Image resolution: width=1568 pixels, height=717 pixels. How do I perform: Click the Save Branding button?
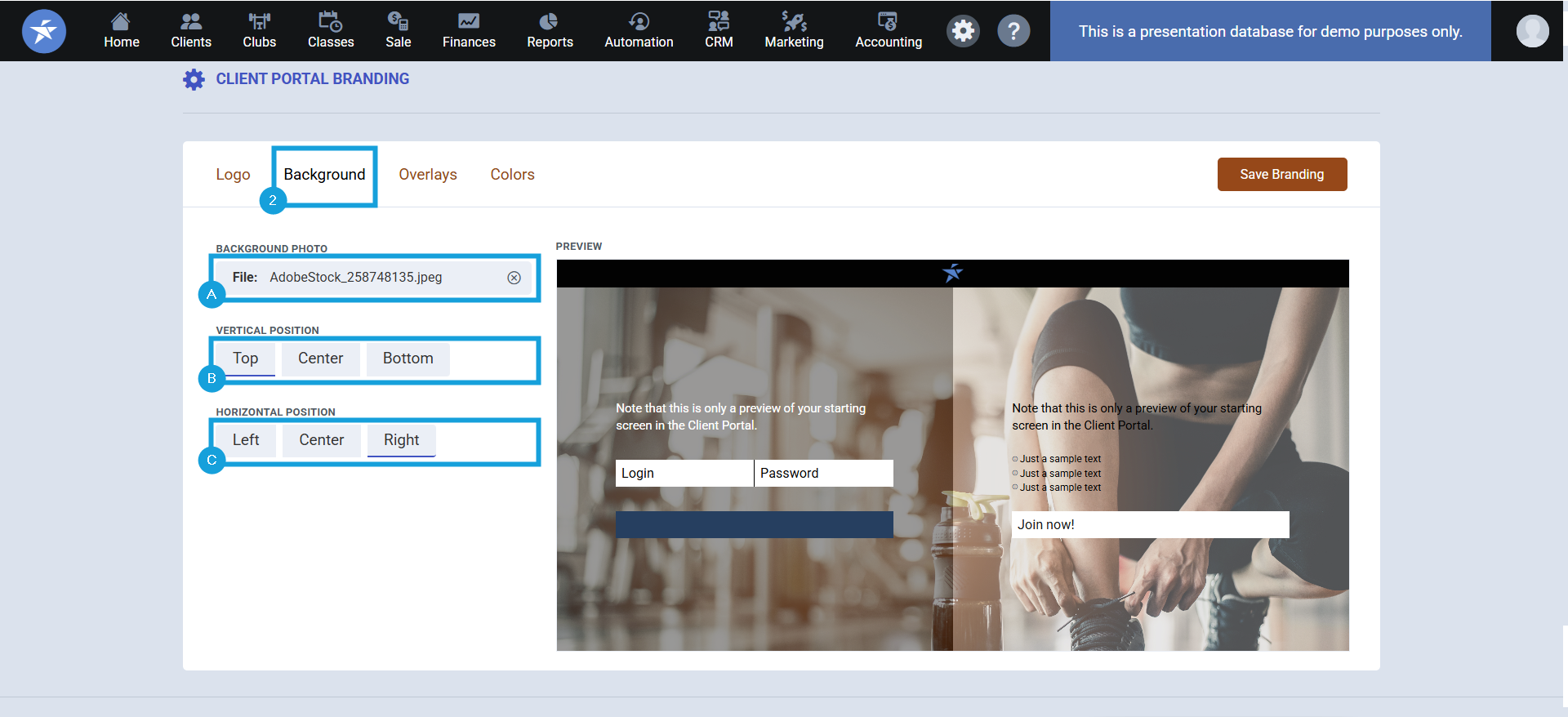1281,175
